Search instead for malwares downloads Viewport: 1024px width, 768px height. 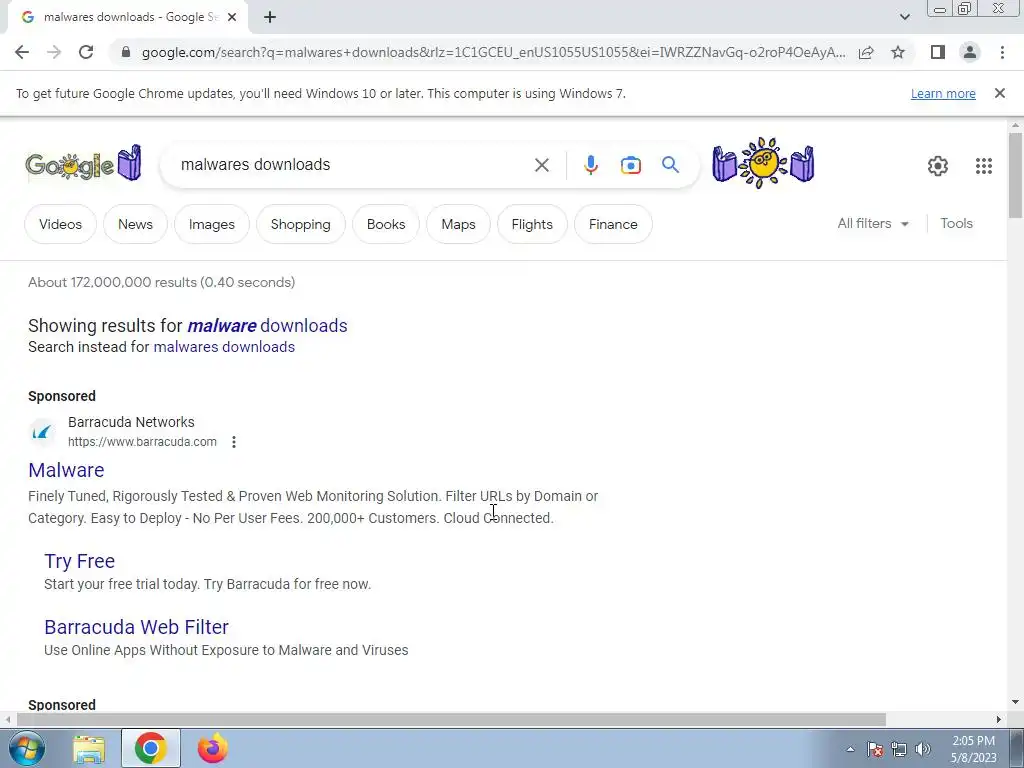224,347
